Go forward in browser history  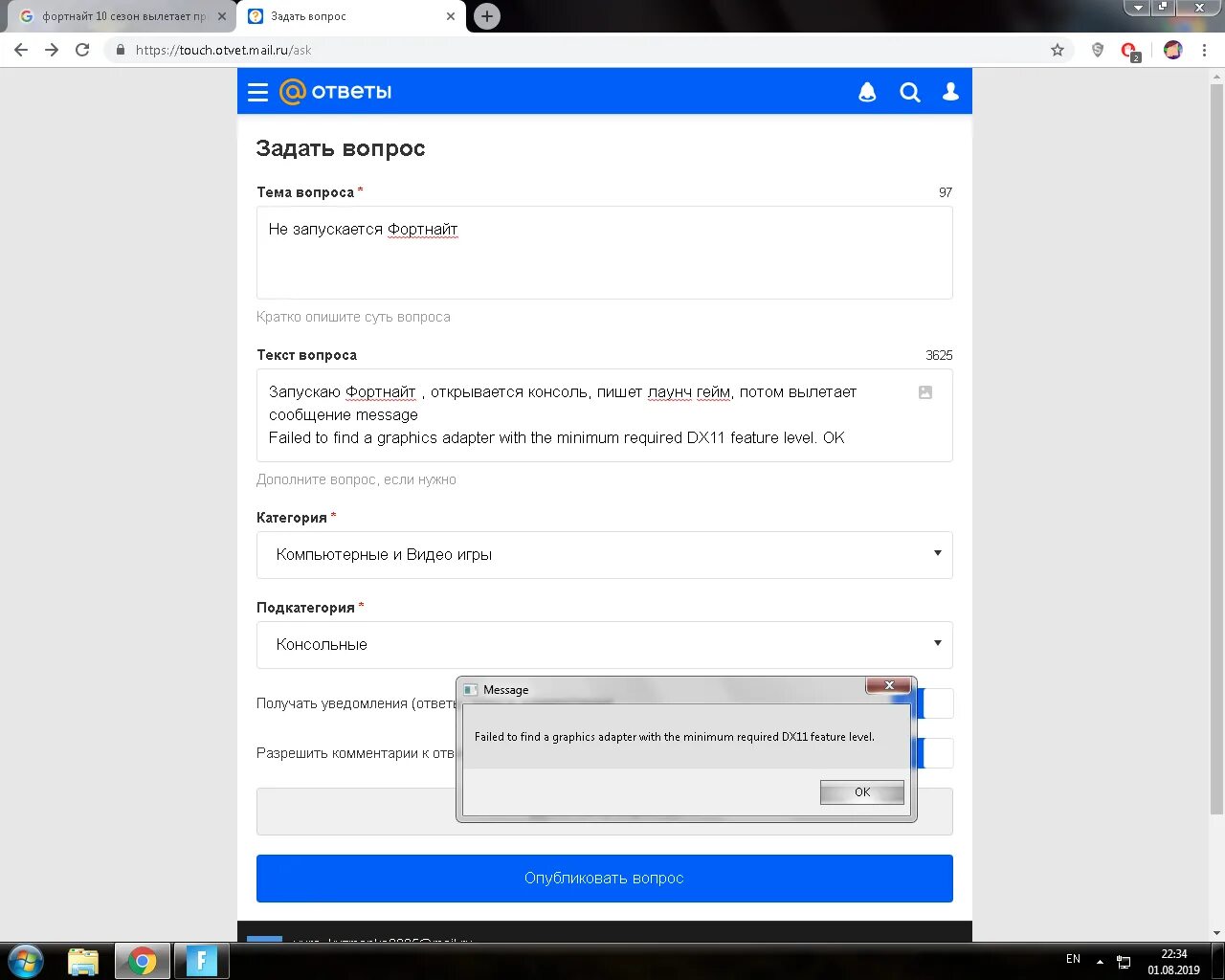52,50
